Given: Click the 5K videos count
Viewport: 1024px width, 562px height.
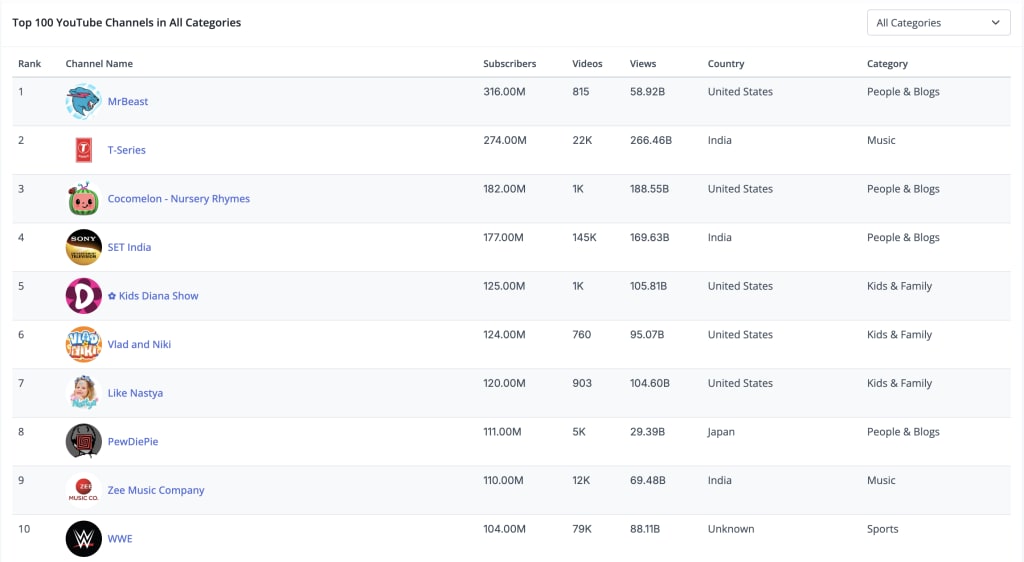Looking at the screenshot, I should pos(579,431).
